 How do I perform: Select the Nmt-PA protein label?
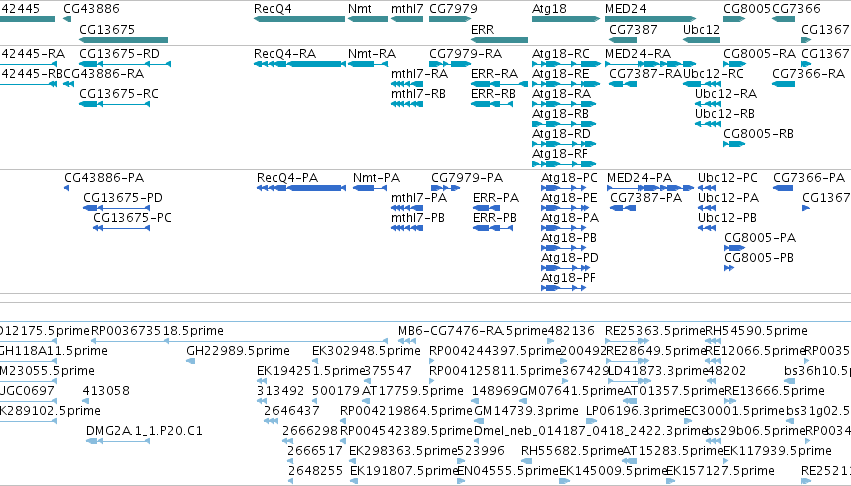(x=377, y=178)
